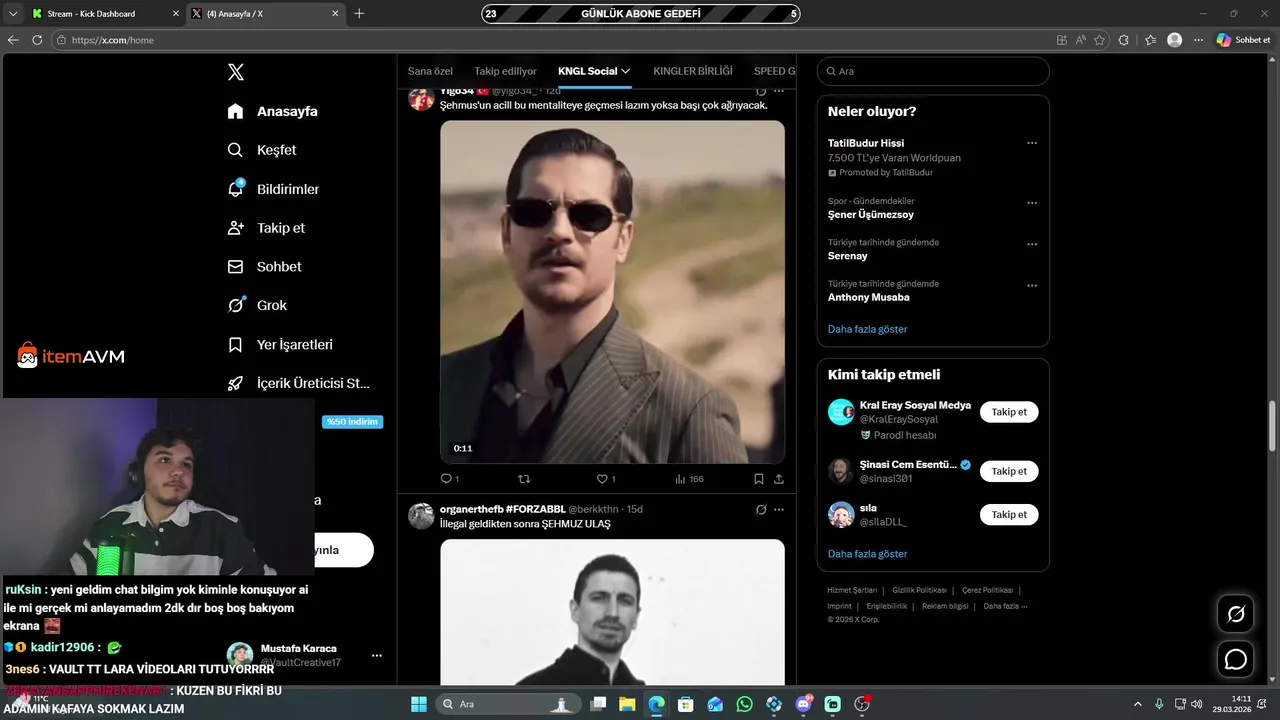Add page to favorites star icon
The height and width of the screenshot is (720, 1280).
point(1100,40)
